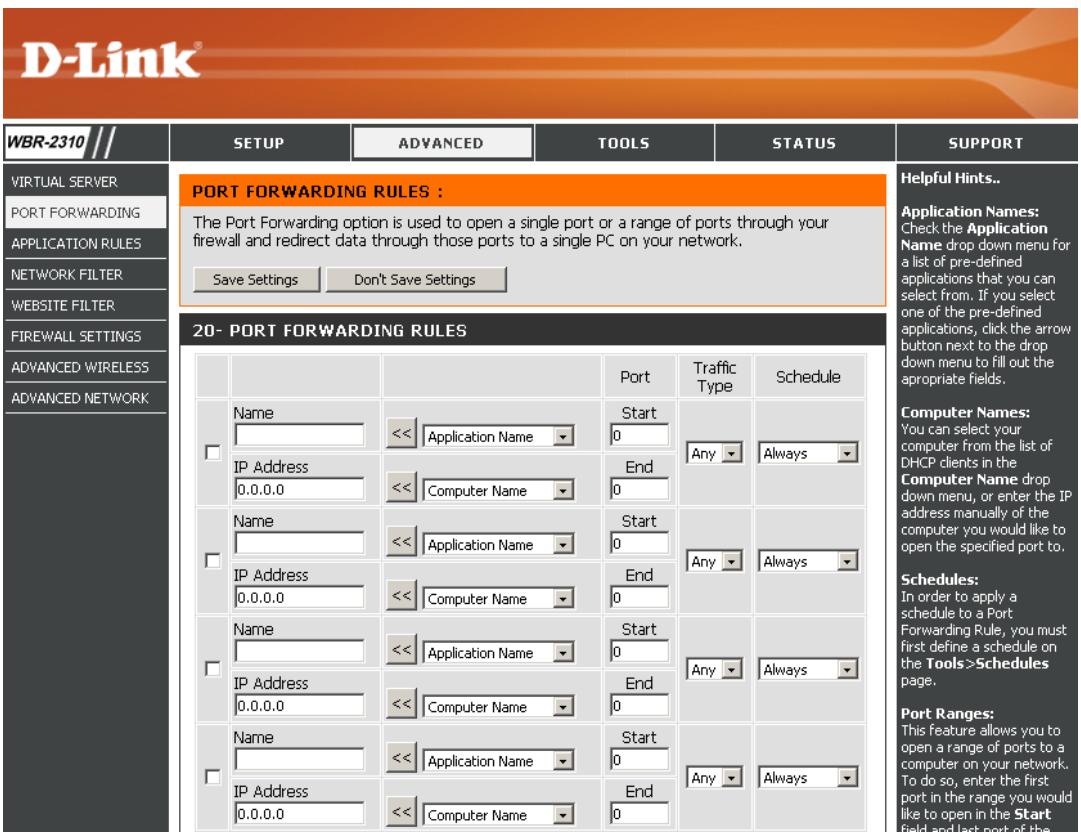Enable the third port forwarding rule checkbox
Image resolution: width=1081 pixels, height=835 pixels.
point(213,669)
